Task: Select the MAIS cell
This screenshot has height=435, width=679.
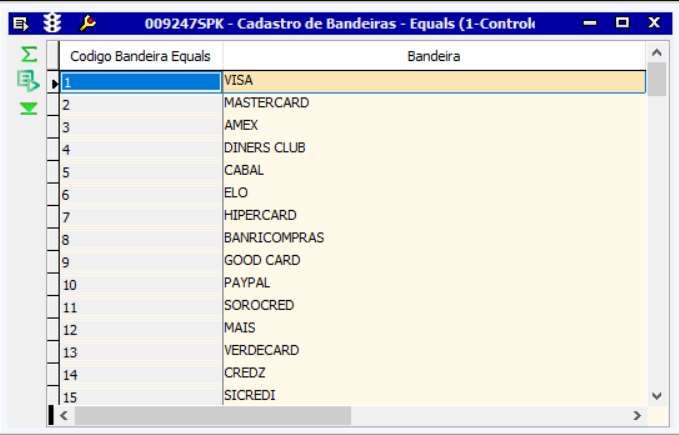Action: point(434,329)
